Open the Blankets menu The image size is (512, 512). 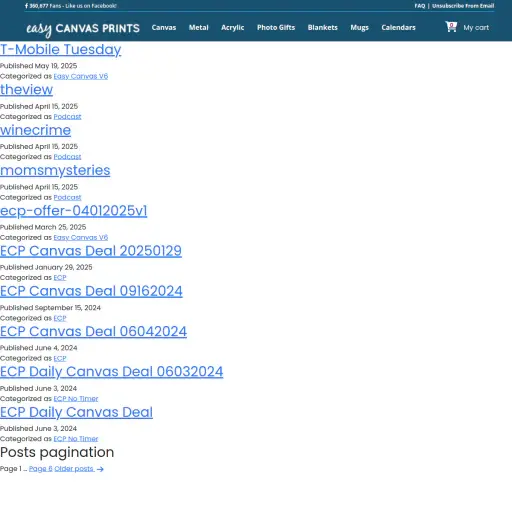tap(322, 28)
